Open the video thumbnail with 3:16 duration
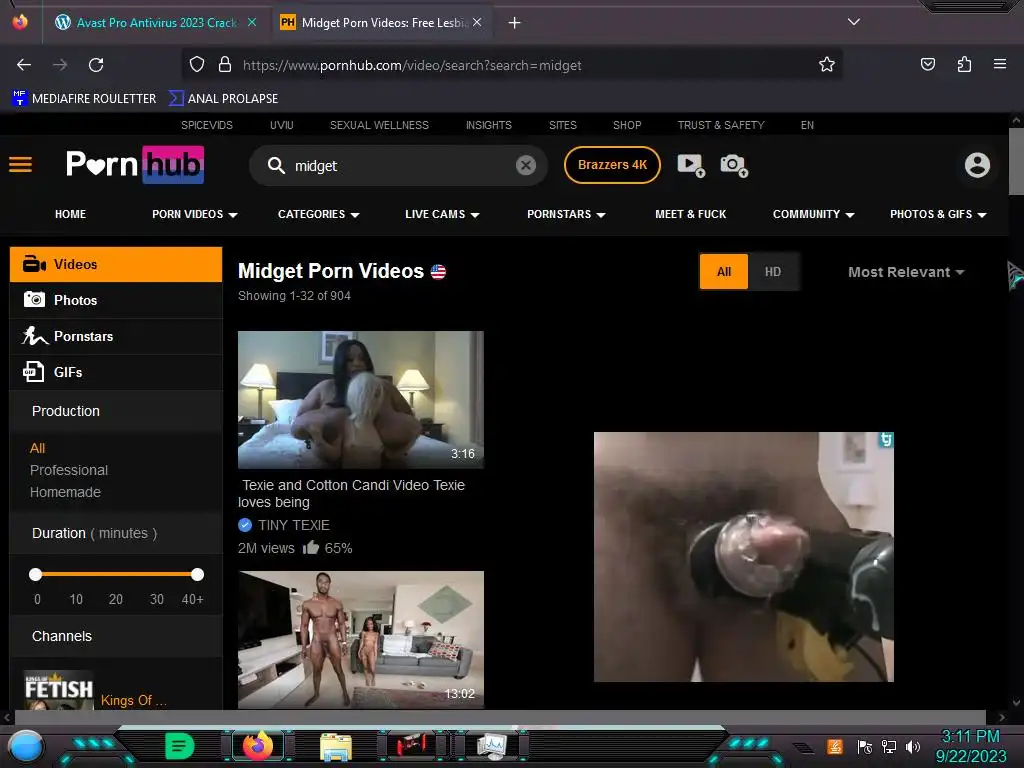The image size is (1024, 768). (x=360, y=400)
